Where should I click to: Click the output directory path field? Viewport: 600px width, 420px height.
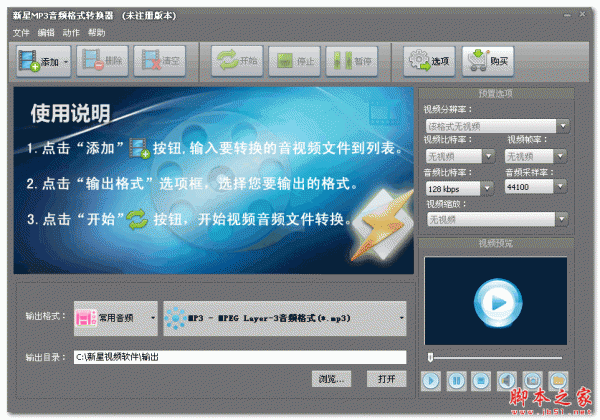coord(240,357)
